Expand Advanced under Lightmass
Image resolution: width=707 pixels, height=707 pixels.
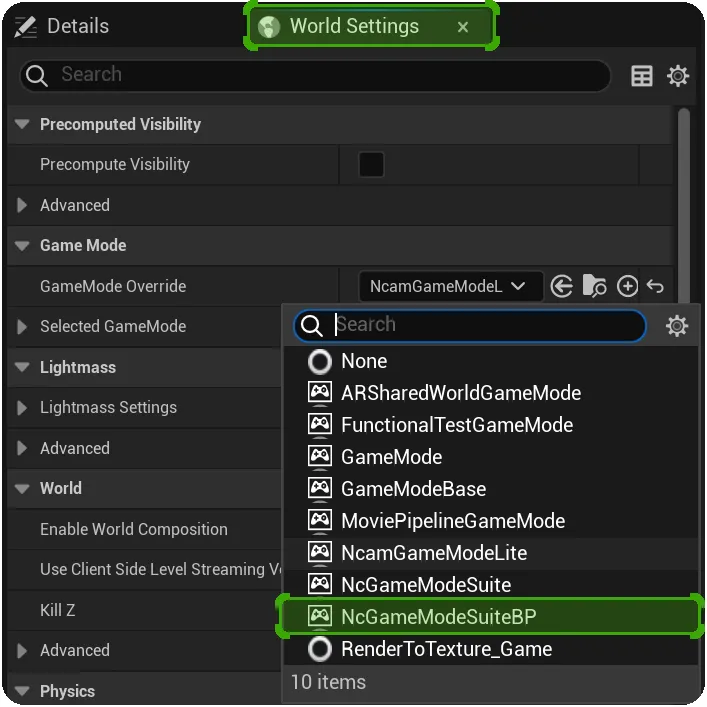tap(22, 448)
